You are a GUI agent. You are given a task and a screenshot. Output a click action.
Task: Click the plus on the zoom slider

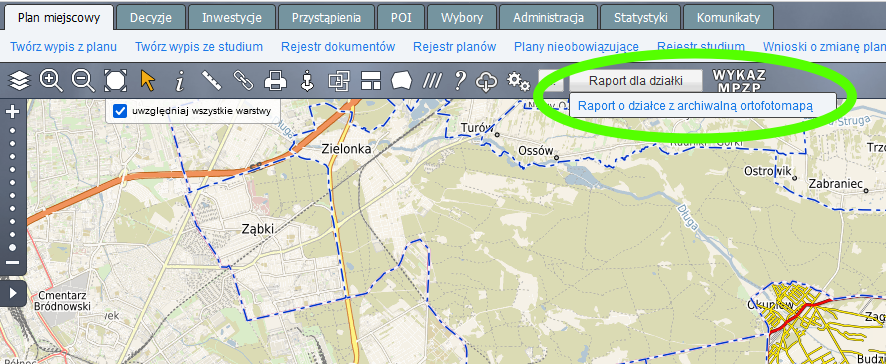(x=12, y=111)
